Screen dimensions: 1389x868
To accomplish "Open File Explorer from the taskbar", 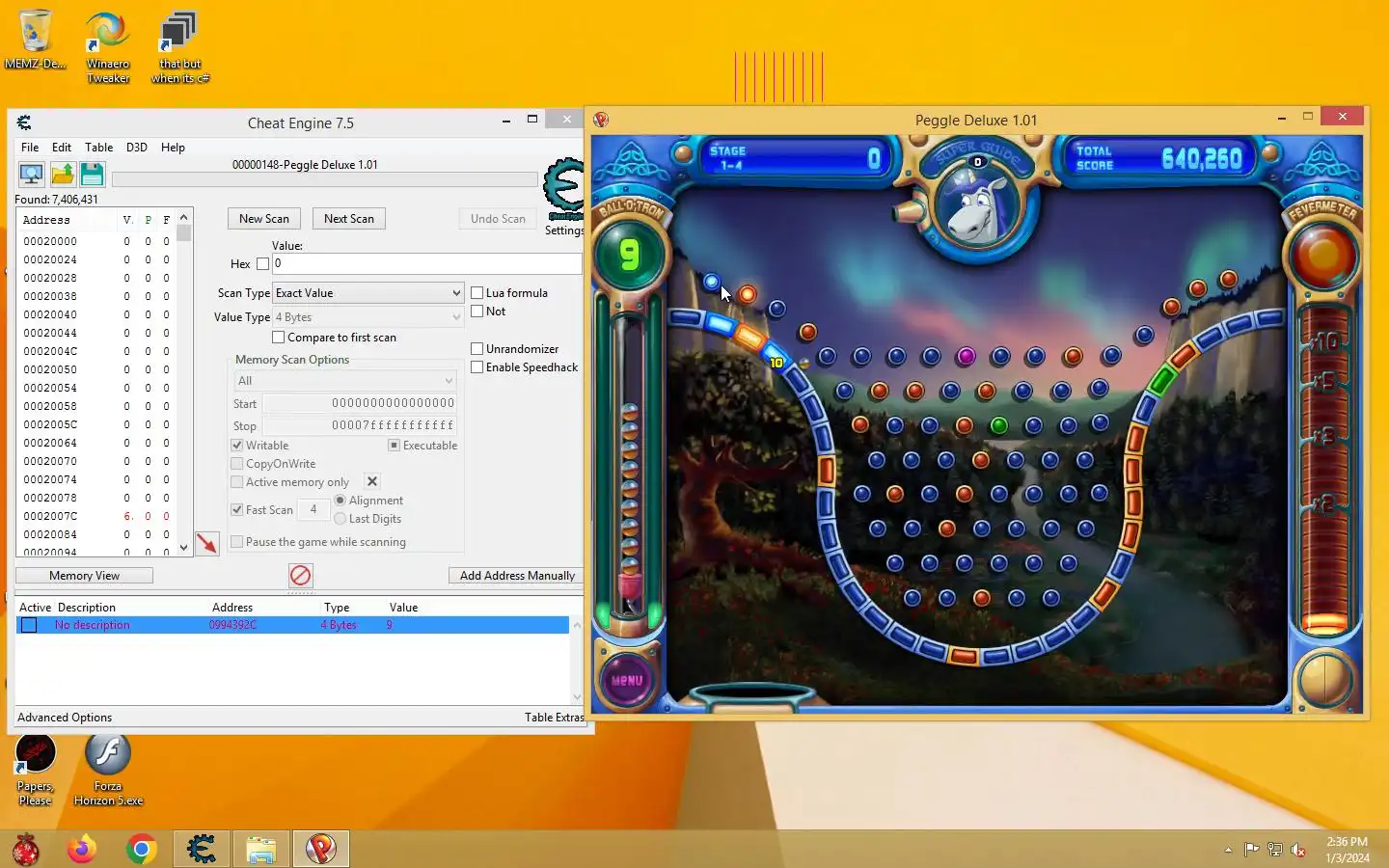I will point(261,849).
